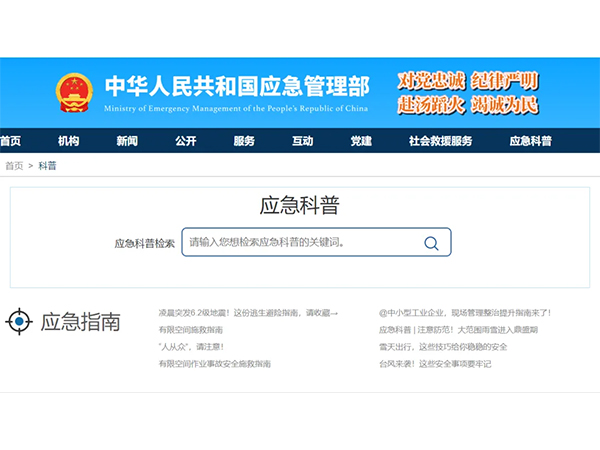Click the magnifier search icon
The height and width of the screenshot is (450, 600).
tap(431, 243)
